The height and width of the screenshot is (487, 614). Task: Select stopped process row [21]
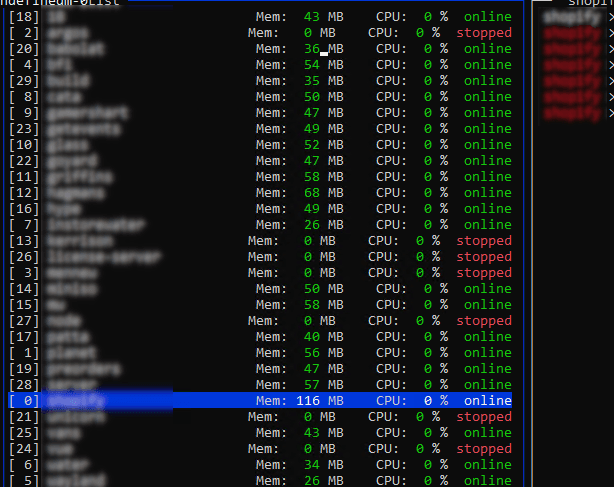pyautogui.click(x=260, y=417)
